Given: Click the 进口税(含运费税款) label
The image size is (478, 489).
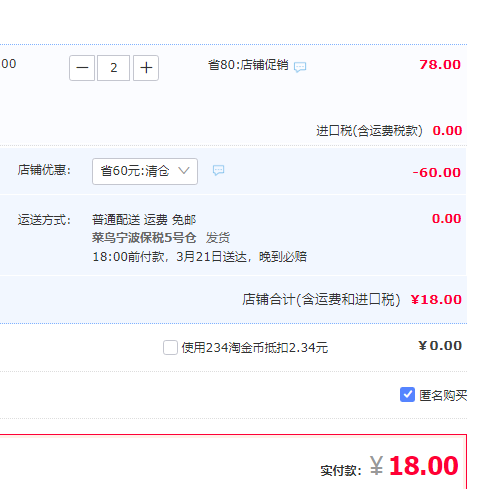Looking at the screenshot, I should coord(369,131).
